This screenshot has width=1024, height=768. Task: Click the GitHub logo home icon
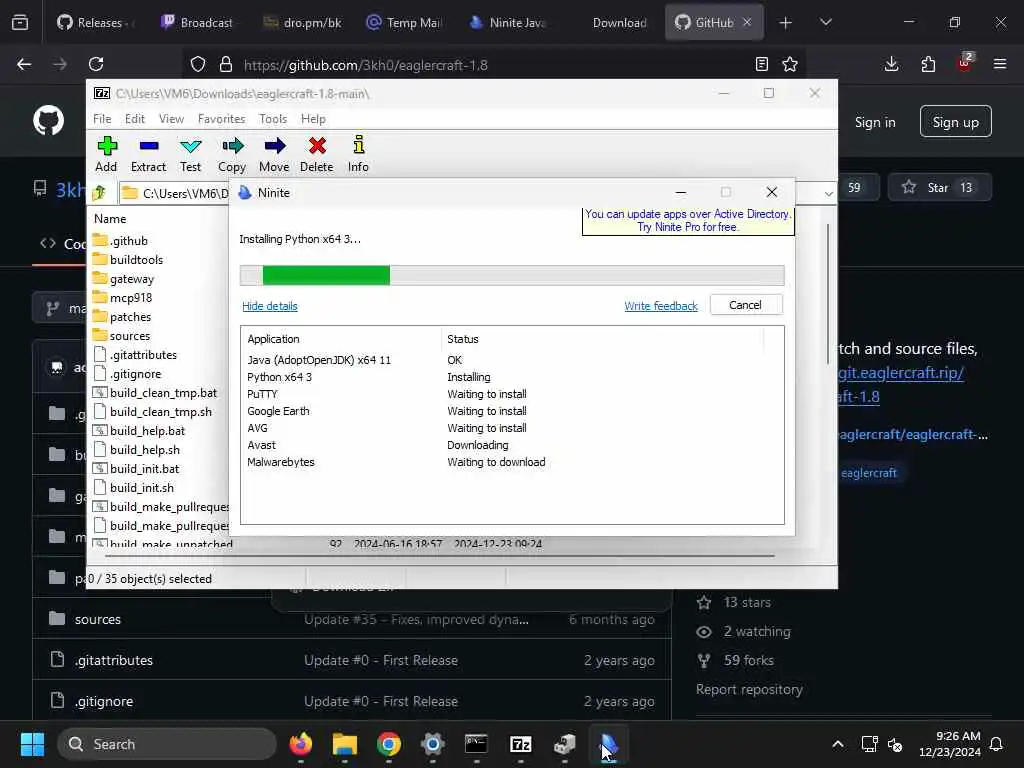48,120
